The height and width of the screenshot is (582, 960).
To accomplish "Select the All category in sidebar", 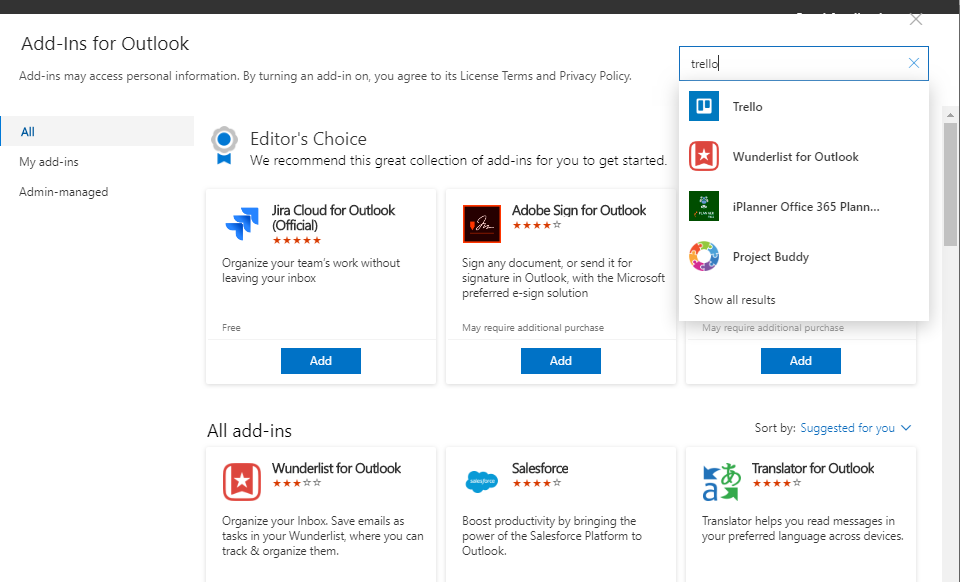I will point(97,132).
